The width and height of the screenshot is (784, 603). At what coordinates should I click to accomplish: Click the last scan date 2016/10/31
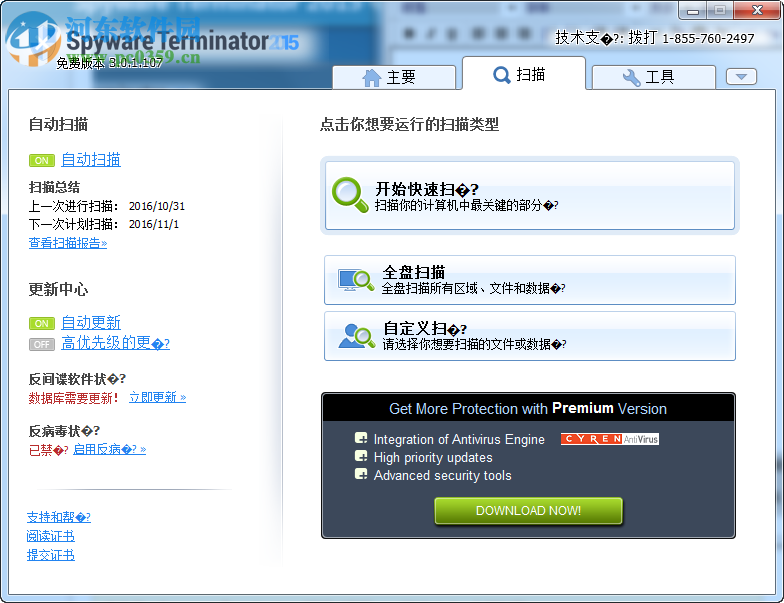pyautogui.click(x=157, y=206)
